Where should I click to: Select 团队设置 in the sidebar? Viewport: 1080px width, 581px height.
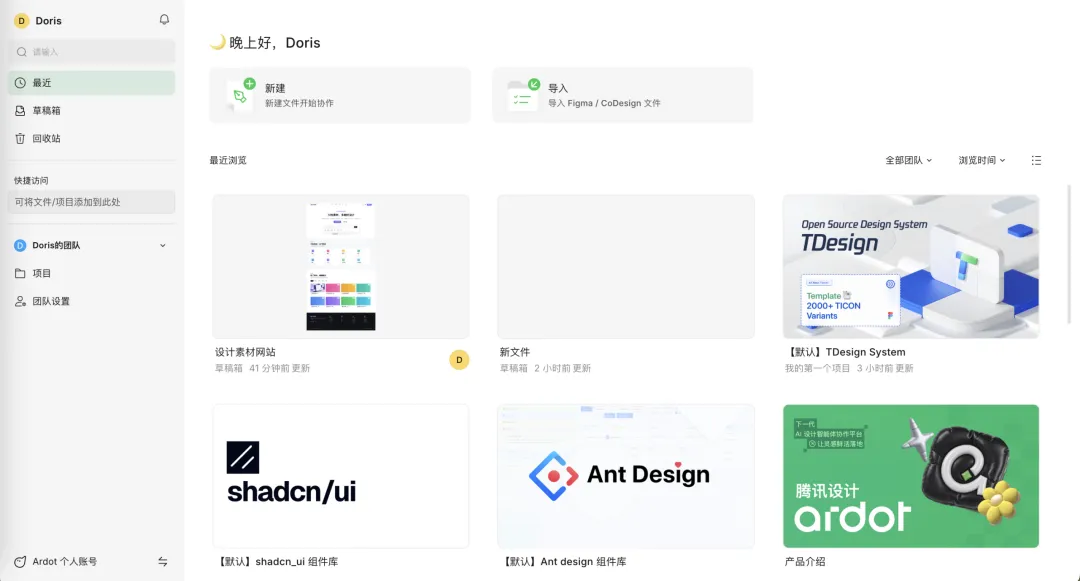click(x=92, y=302)
